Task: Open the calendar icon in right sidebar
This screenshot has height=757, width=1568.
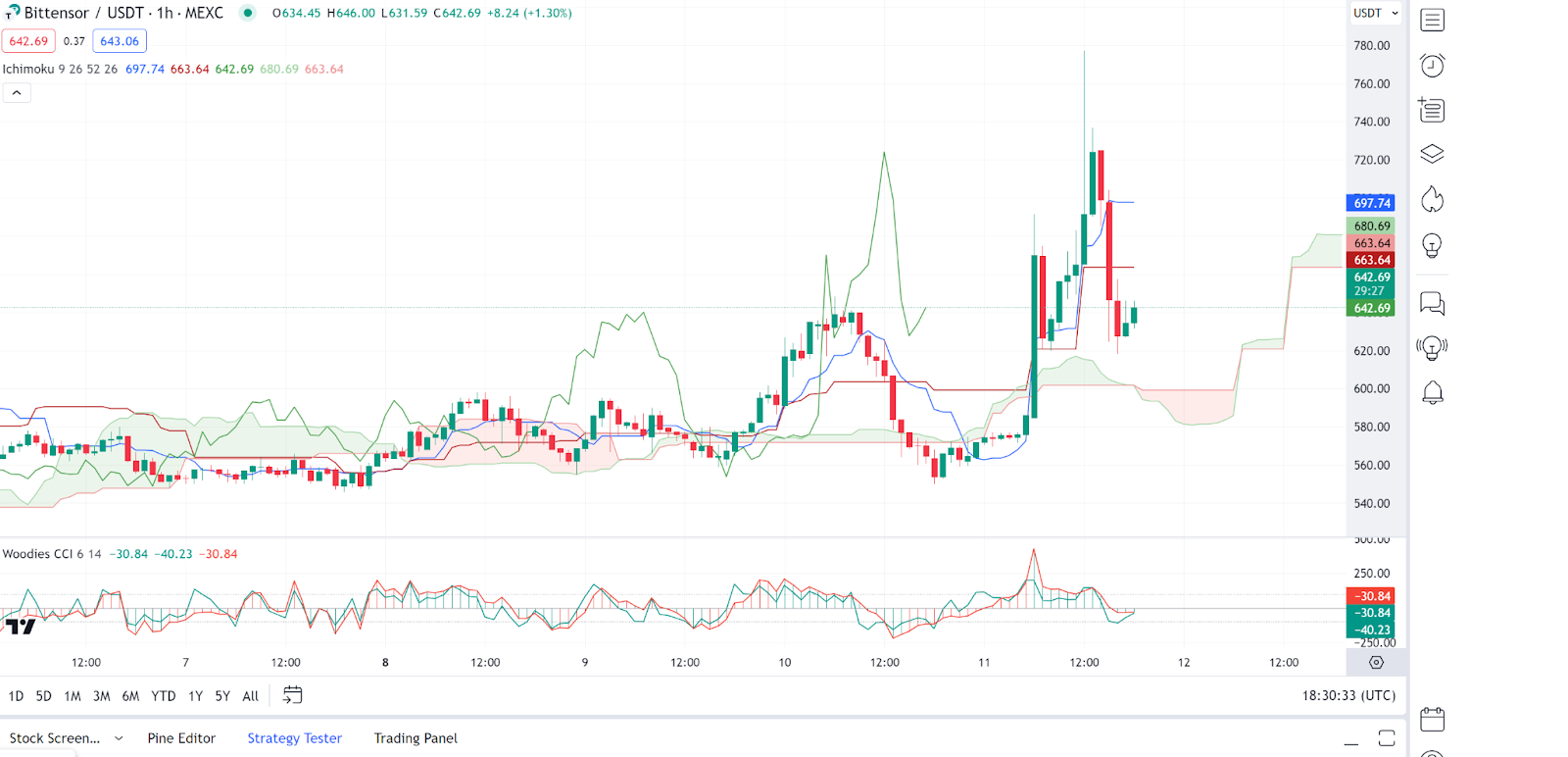Action: point(1432,719)
